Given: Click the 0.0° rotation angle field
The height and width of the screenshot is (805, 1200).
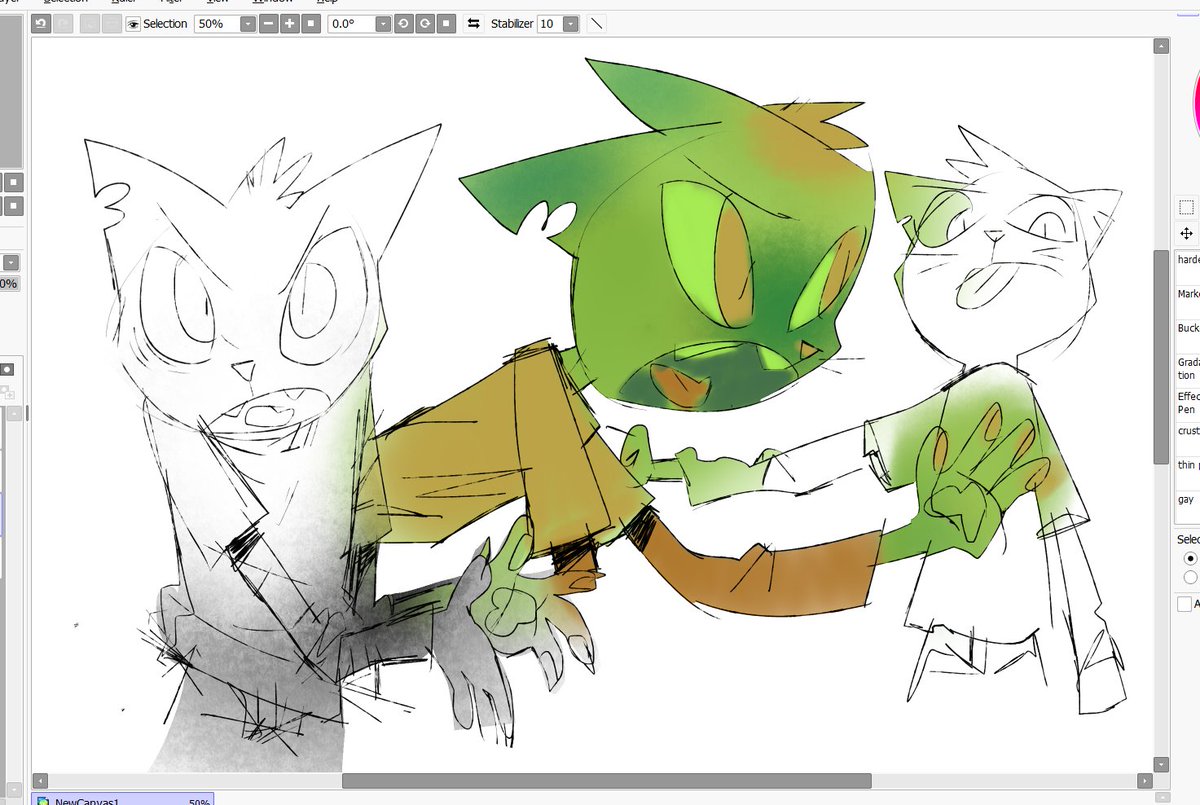Looking at the screenshot, I should 351,23.
